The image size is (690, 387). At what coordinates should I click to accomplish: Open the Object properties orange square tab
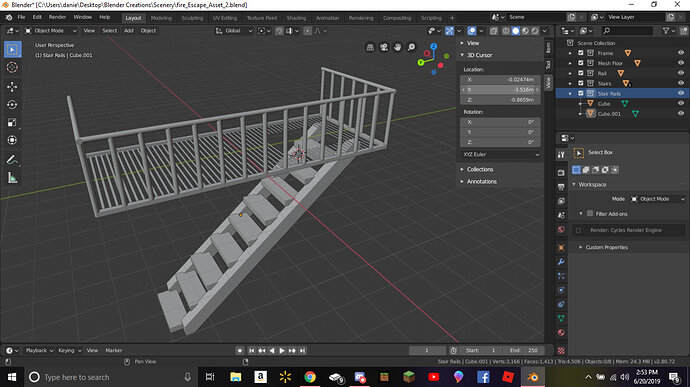561,247
